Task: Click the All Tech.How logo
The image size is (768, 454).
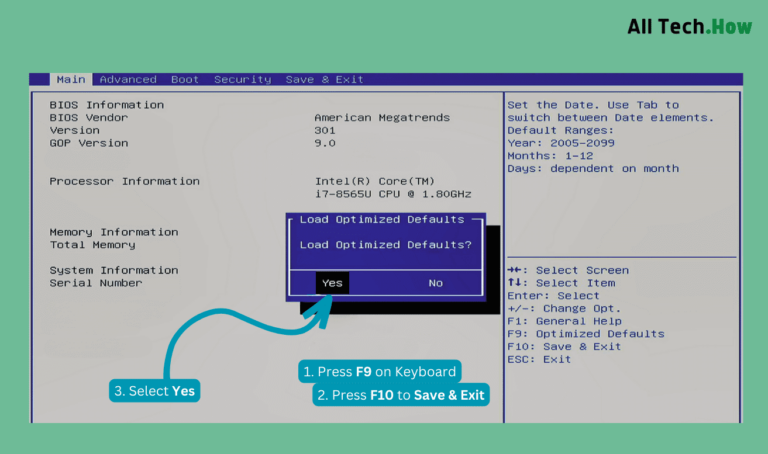Action: tap(689, 27)
